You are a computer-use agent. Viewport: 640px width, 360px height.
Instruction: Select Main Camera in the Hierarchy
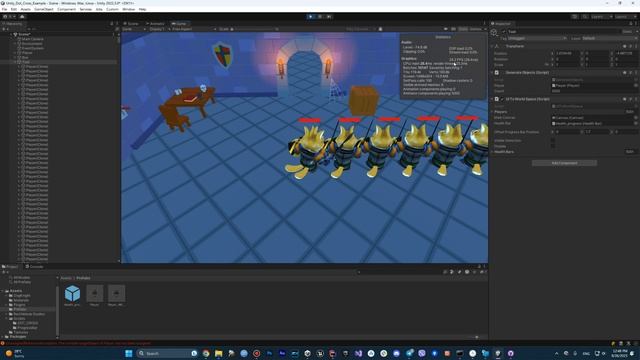click(x=32, y=39)
